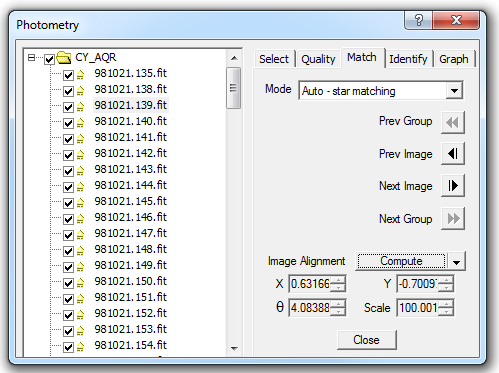
Task: Toggle the 981021.153.fit checkbox
Action: [x=68, y=331]
